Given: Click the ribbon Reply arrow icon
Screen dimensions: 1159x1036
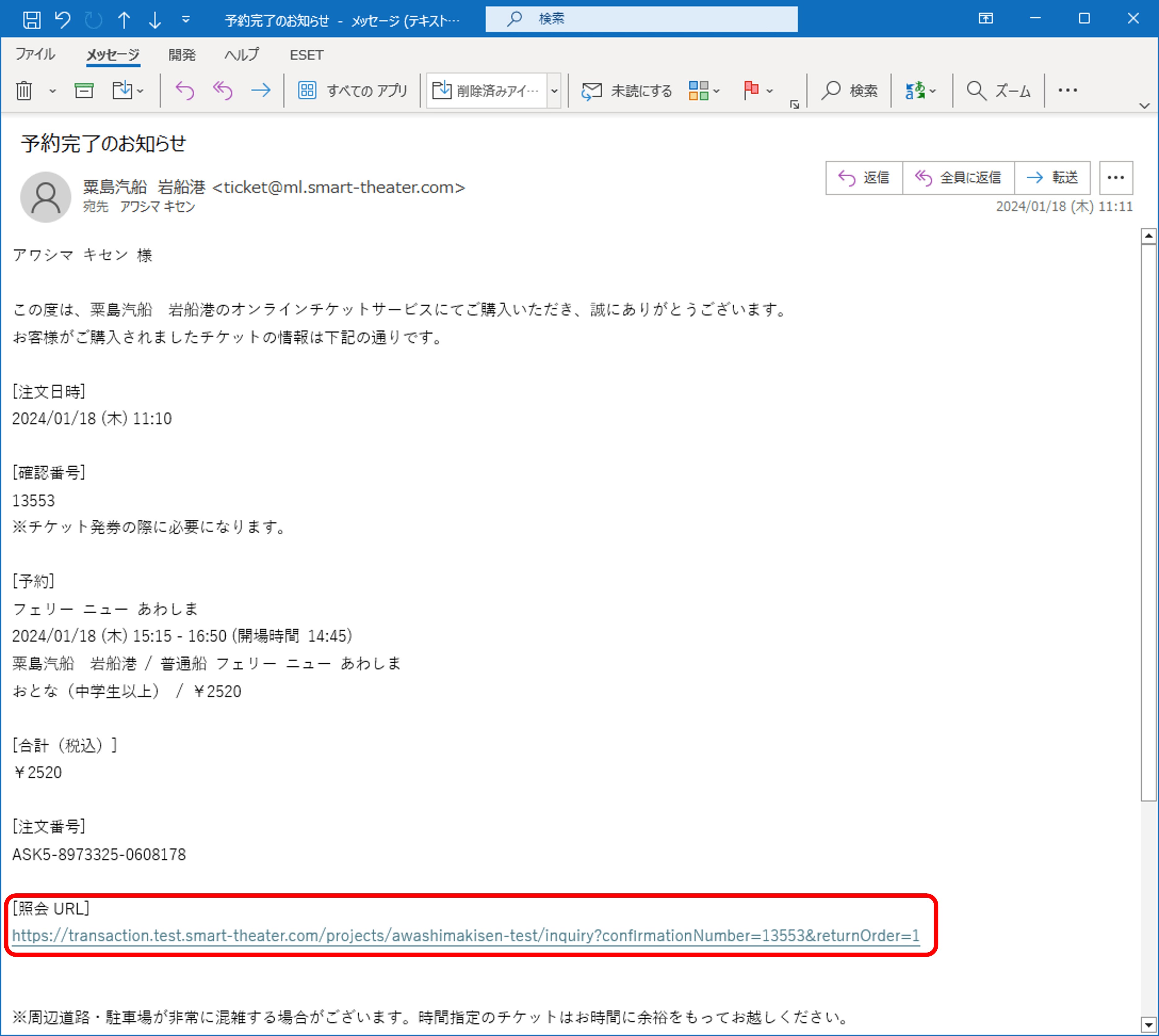Looking at the screenshot, I should [185, 91].
